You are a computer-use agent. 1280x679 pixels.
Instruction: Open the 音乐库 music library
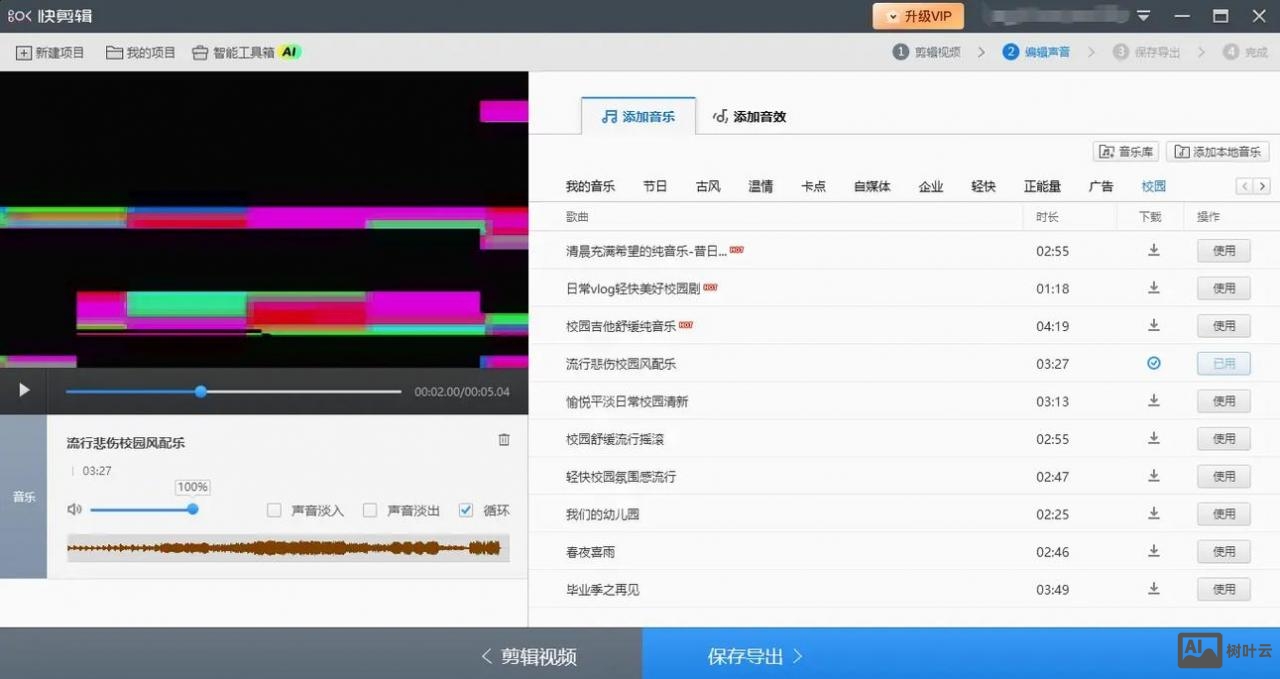[1126, 151]
